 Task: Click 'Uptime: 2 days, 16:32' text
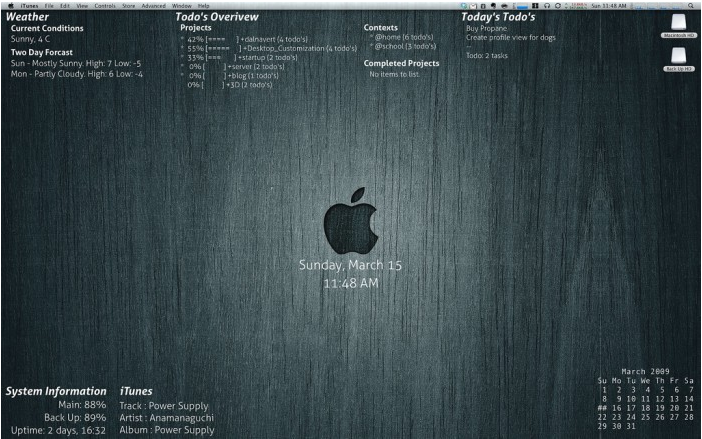tap(58, 430)
